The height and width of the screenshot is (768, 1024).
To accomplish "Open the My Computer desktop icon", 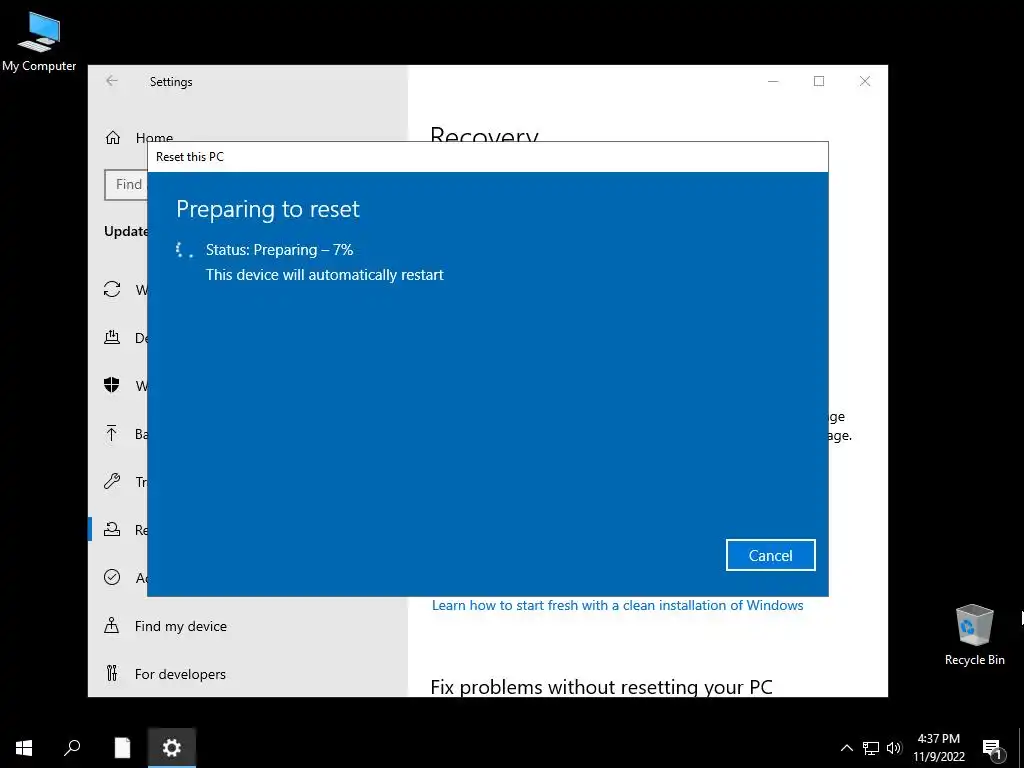I will coord(39,42).
